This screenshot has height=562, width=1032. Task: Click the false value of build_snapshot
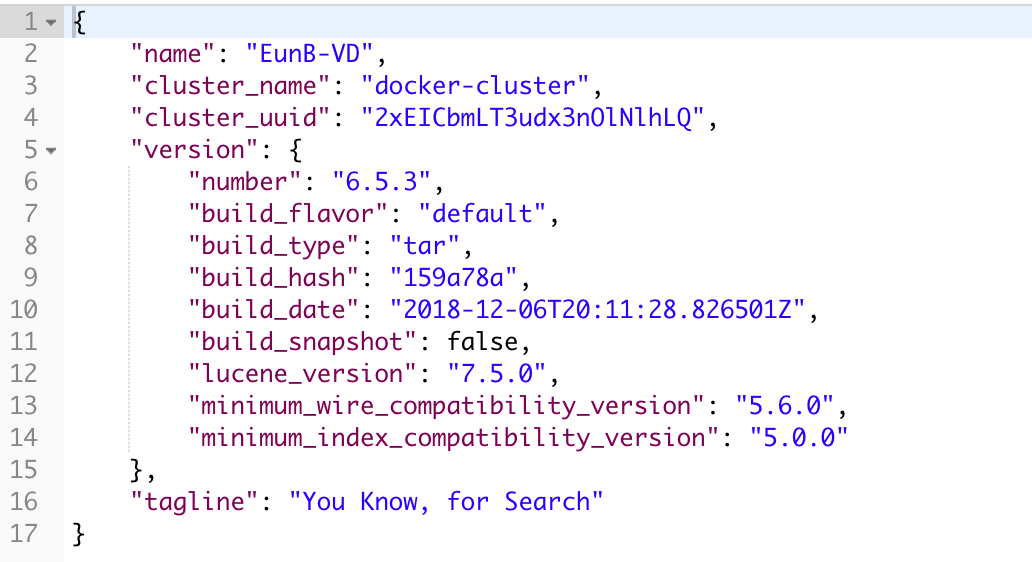(482, 341)
